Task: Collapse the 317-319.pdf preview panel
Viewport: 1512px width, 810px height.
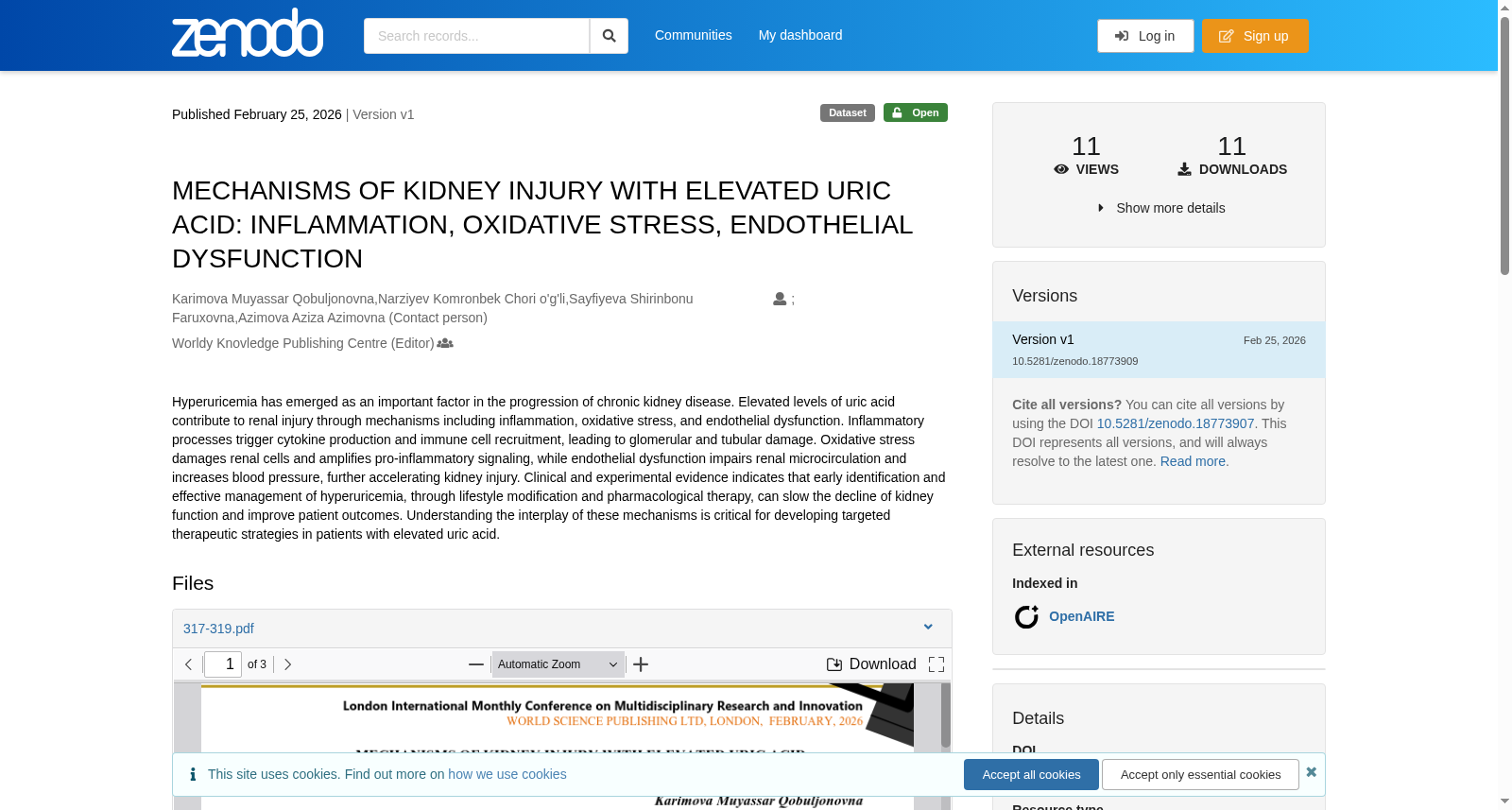Action: pos(928,628)
